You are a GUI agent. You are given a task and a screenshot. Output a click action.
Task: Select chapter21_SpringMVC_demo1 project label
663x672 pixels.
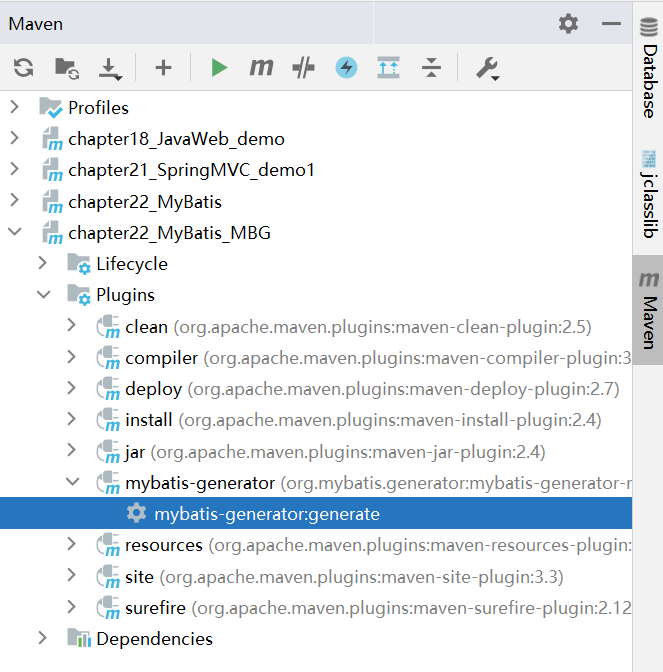click(191, 170)
